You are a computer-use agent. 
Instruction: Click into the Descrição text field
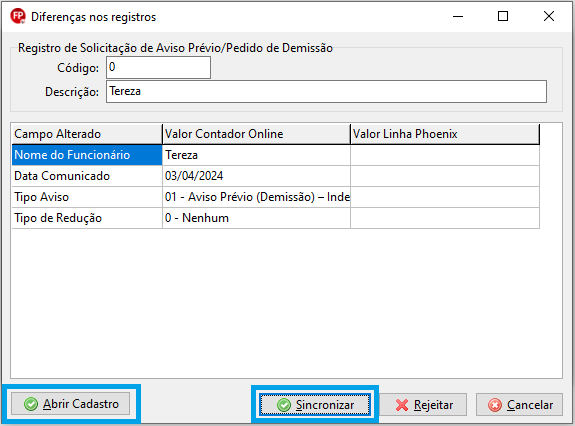tap(326, 92)
